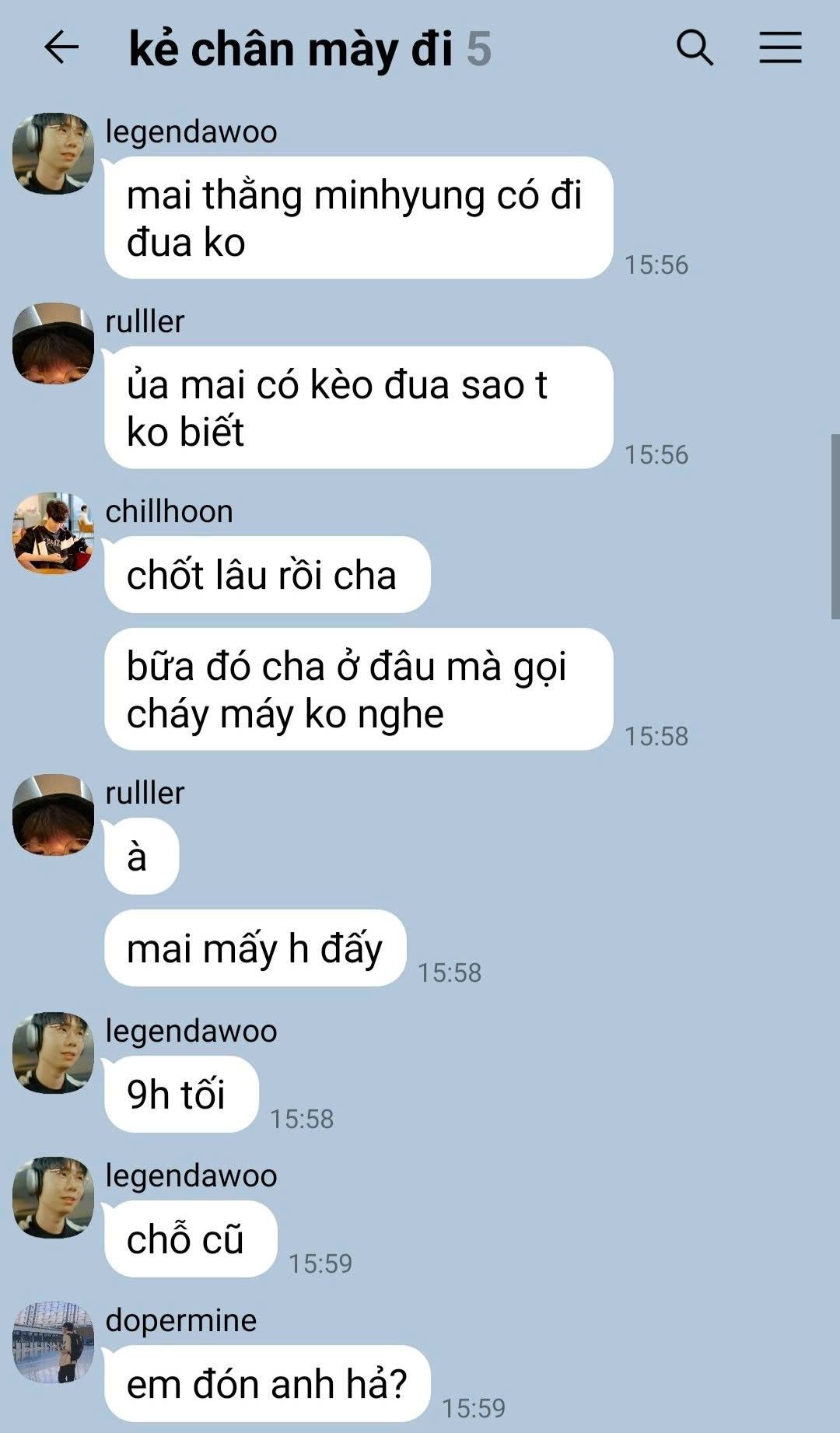Tap dopermine's avatar at the bottom

tap(53, 1343)
